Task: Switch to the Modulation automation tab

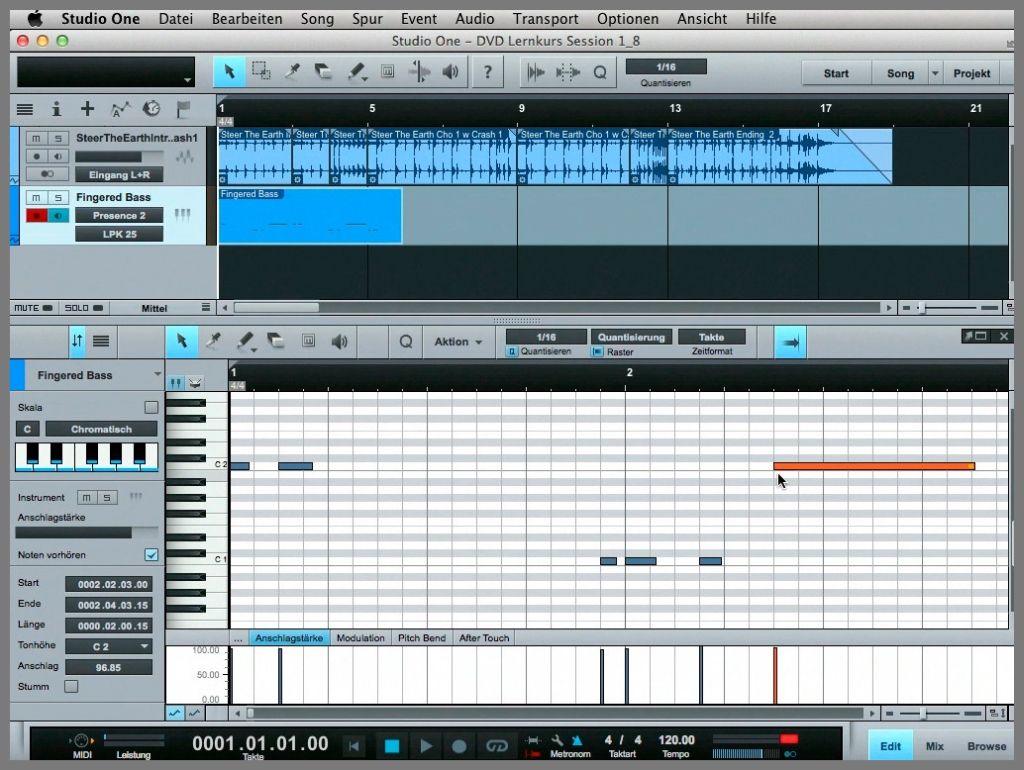Action: click(360, 638)
